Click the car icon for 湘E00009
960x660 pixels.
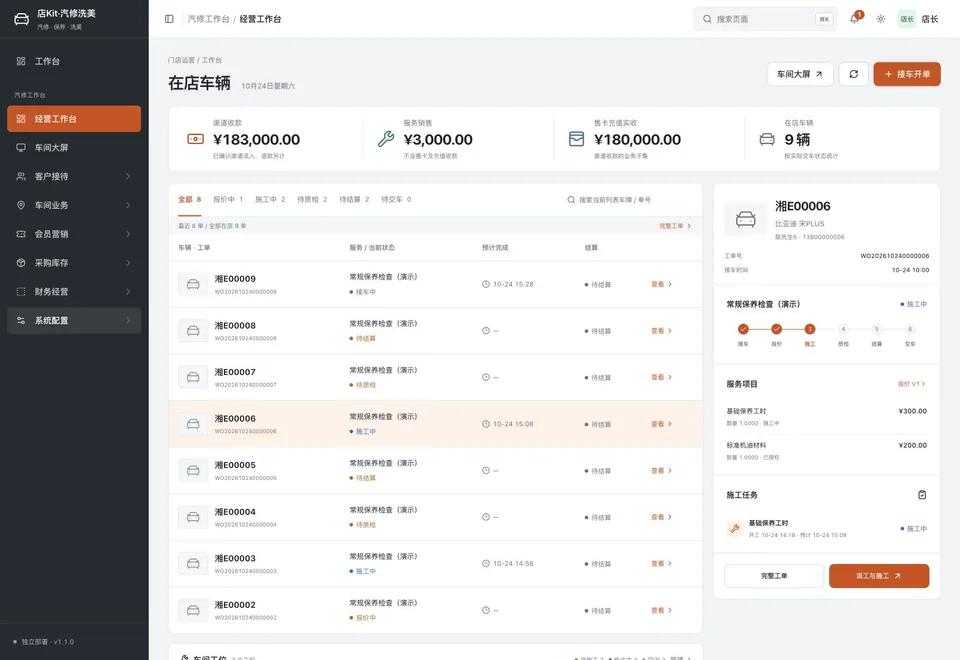click(193, 284)
